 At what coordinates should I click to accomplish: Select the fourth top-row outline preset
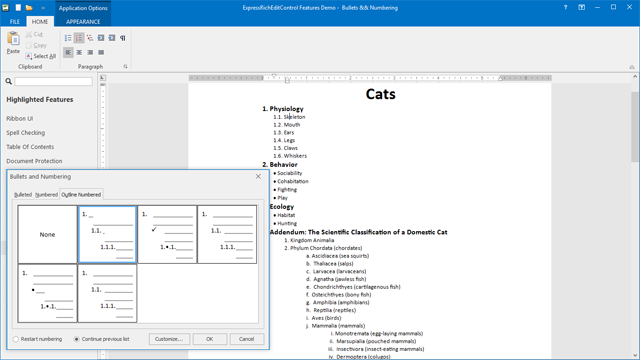pyautogui.click(x=227, y=234)
